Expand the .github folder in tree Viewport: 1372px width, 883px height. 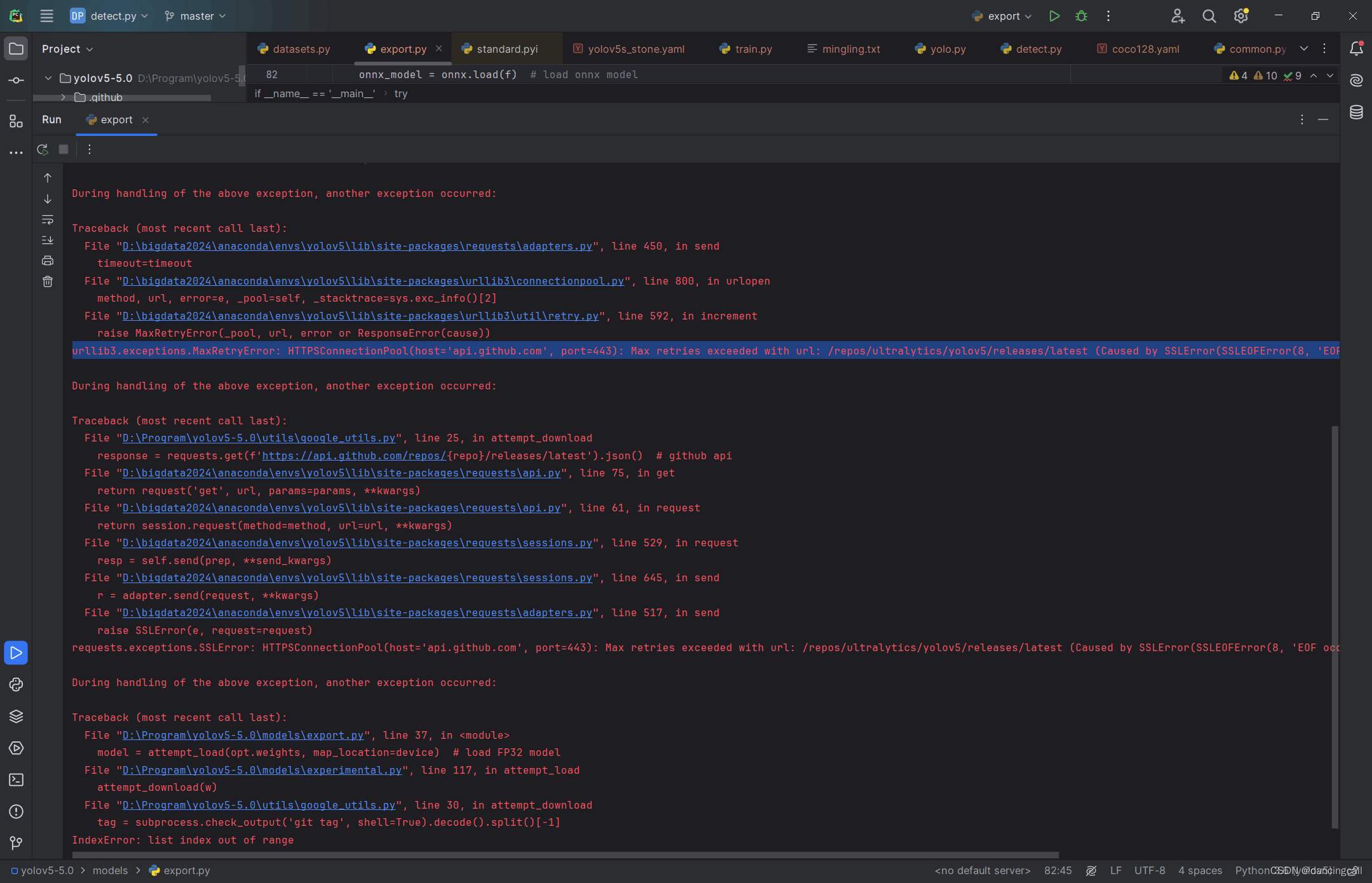coord(64,97)
